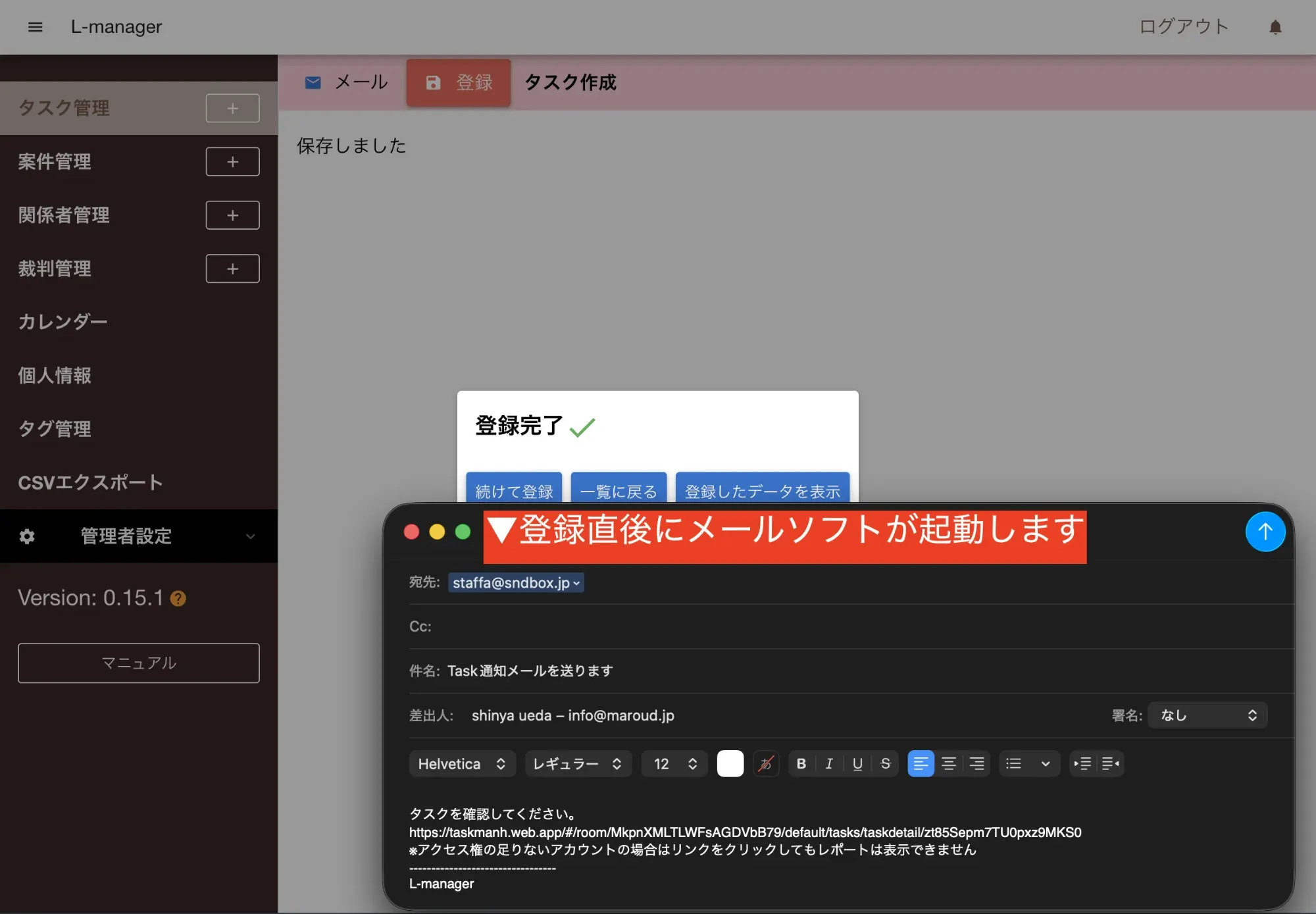Screen dimensions: 1316x914
Task: Open the hamburger menu icon
Action: pos(35,27)
